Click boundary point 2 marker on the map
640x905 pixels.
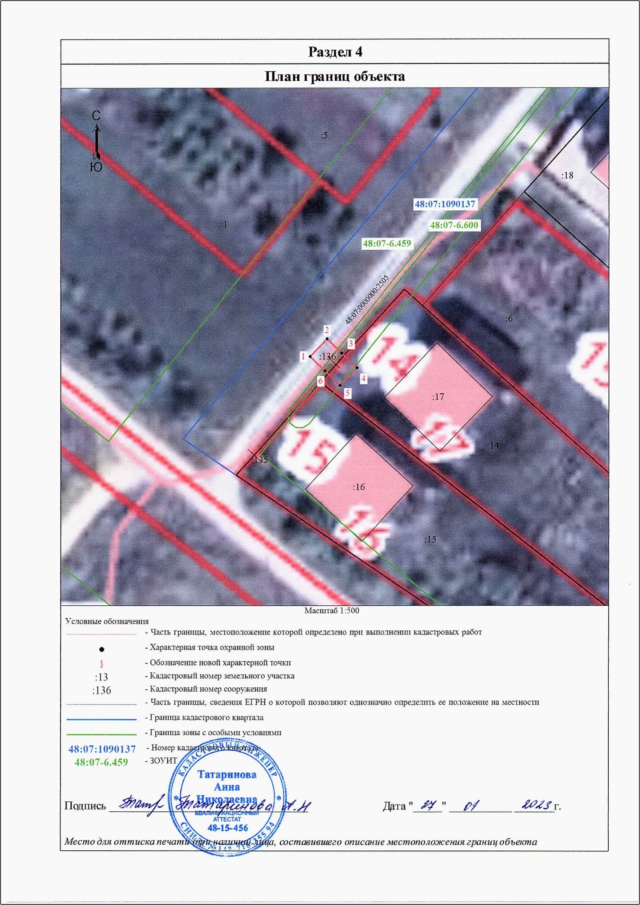pos(326,329)
